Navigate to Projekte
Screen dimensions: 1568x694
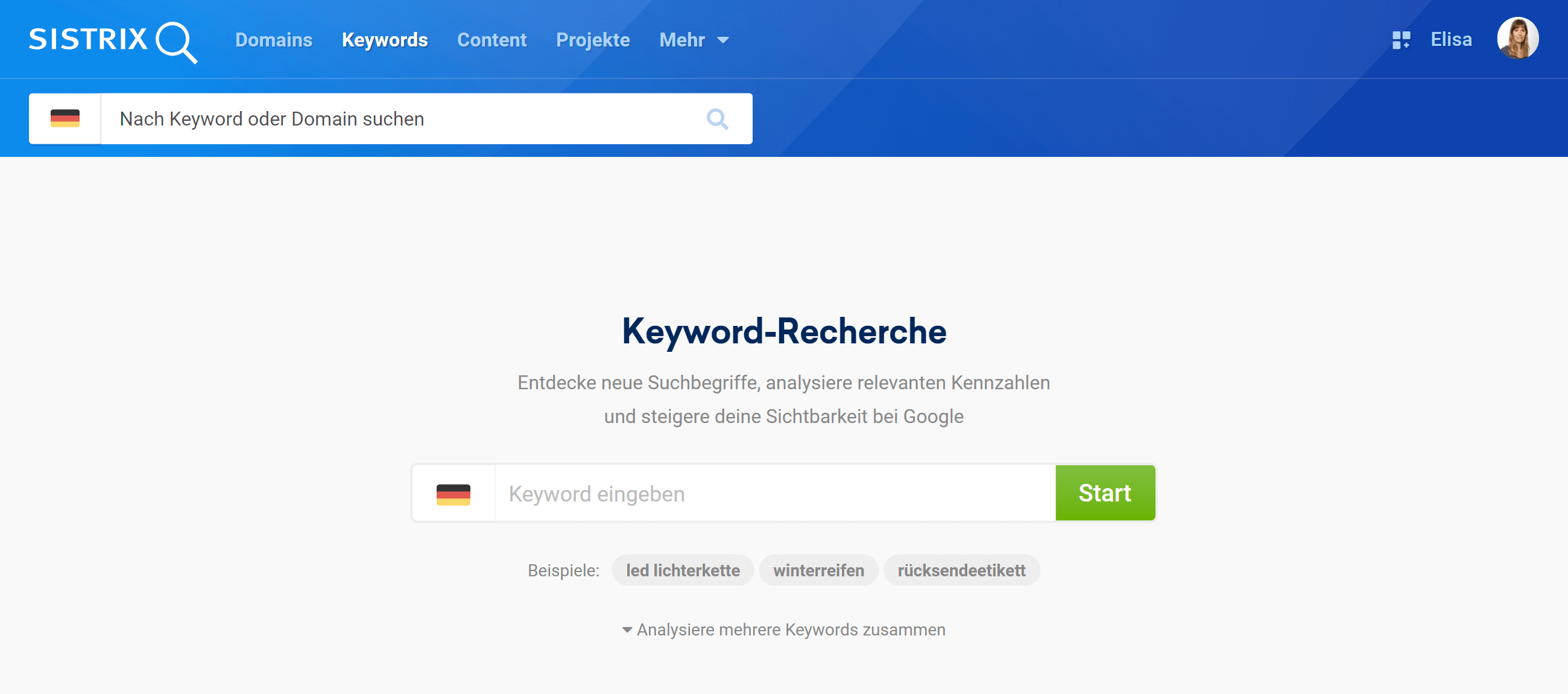592,40
